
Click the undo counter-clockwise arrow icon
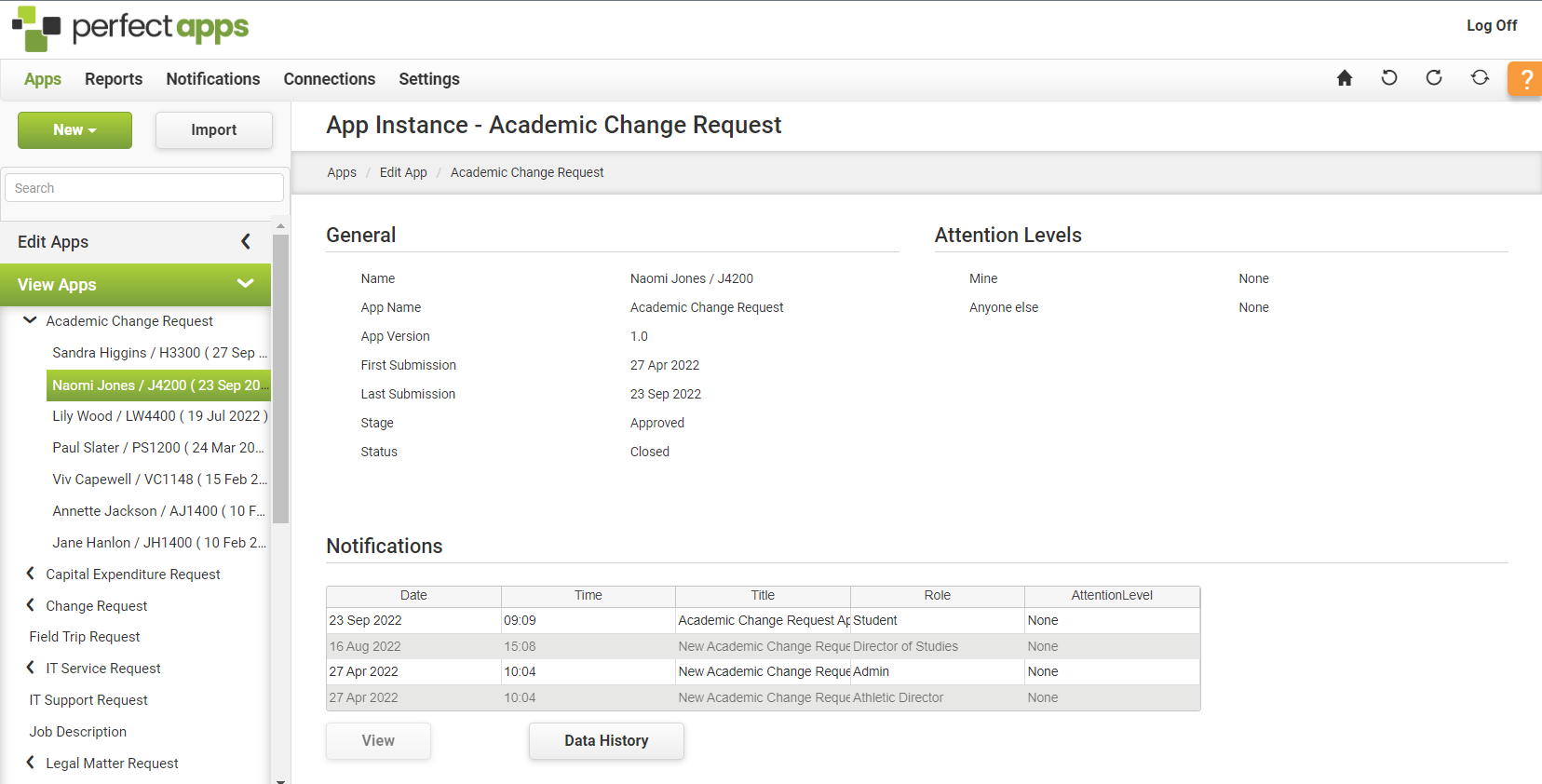(1389, 78)
